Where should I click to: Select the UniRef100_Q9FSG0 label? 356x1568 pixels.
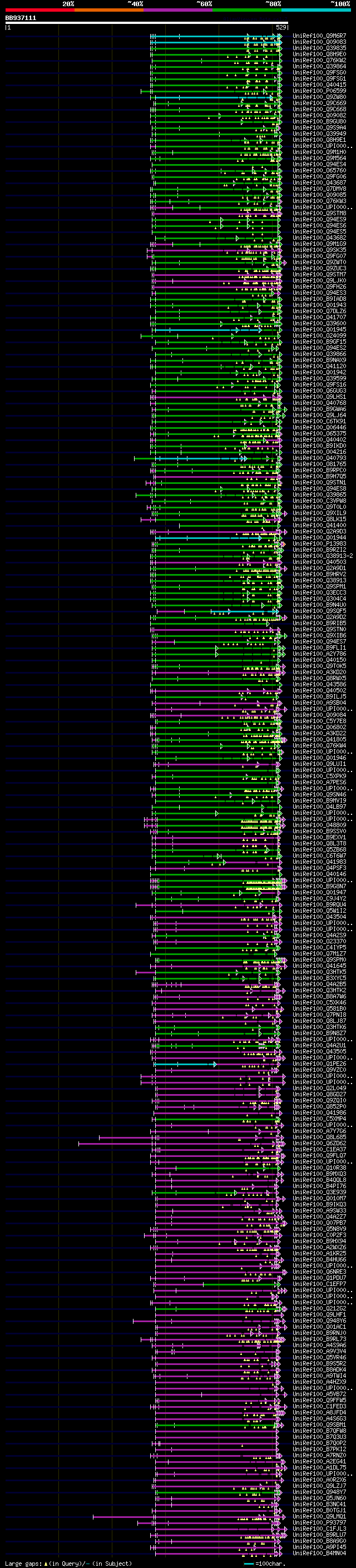tap(319, 72)
